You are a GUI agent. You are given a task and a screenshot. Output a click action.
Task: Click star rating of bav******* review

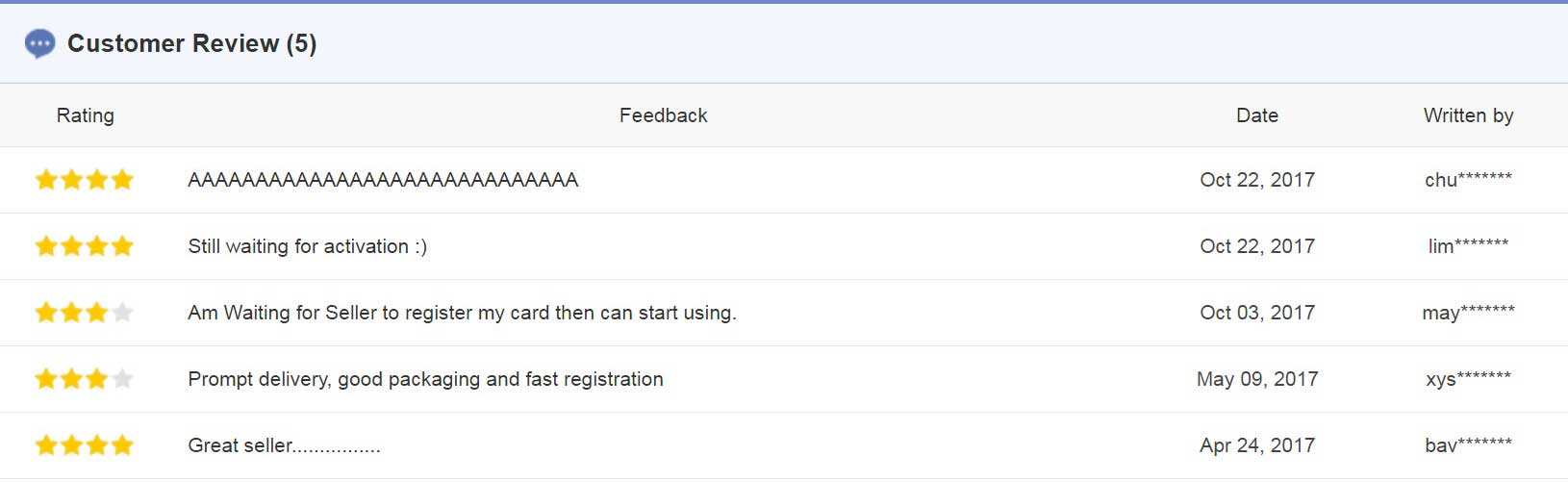tap(85, 445)
